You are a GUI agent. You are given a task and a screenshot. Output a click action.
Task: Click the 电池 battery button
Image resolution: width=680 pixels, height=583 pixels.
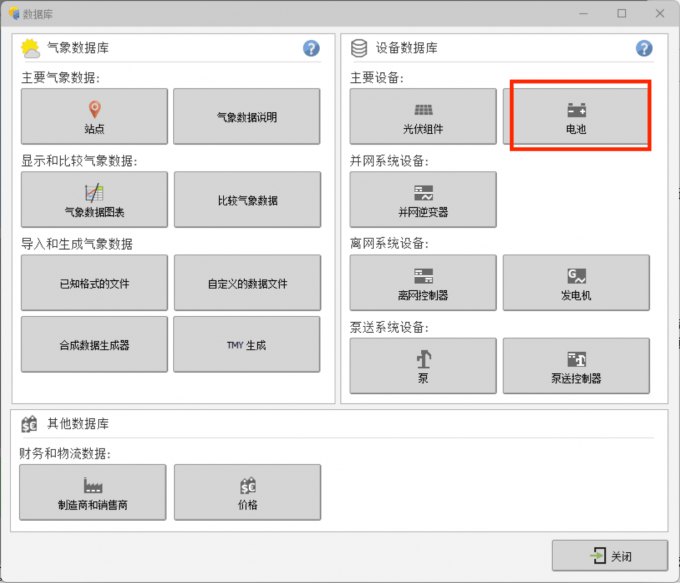coord(576,116)
